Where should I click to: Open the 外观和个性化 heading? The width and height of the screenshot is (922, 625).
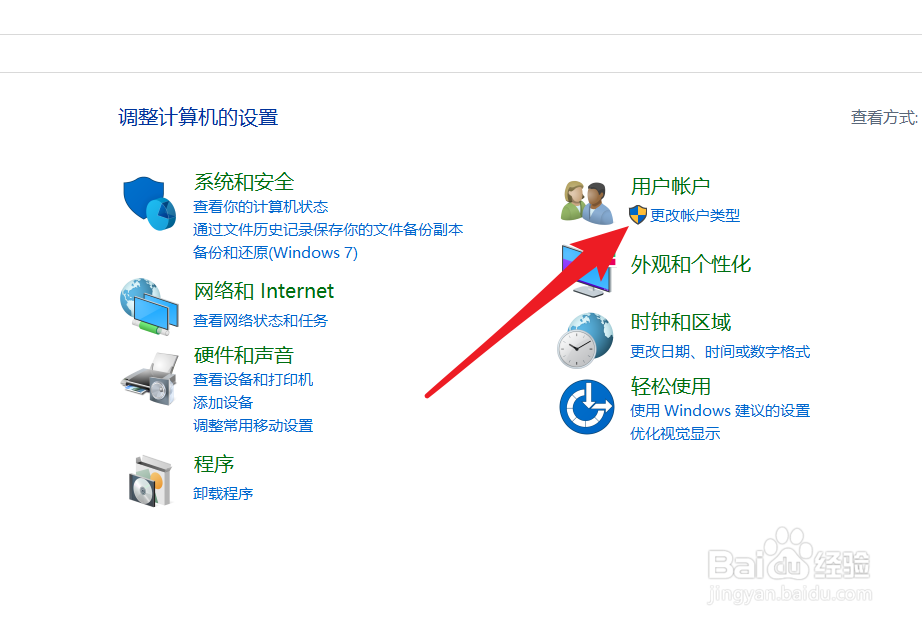pyautogui.click(x=691, y=265)
